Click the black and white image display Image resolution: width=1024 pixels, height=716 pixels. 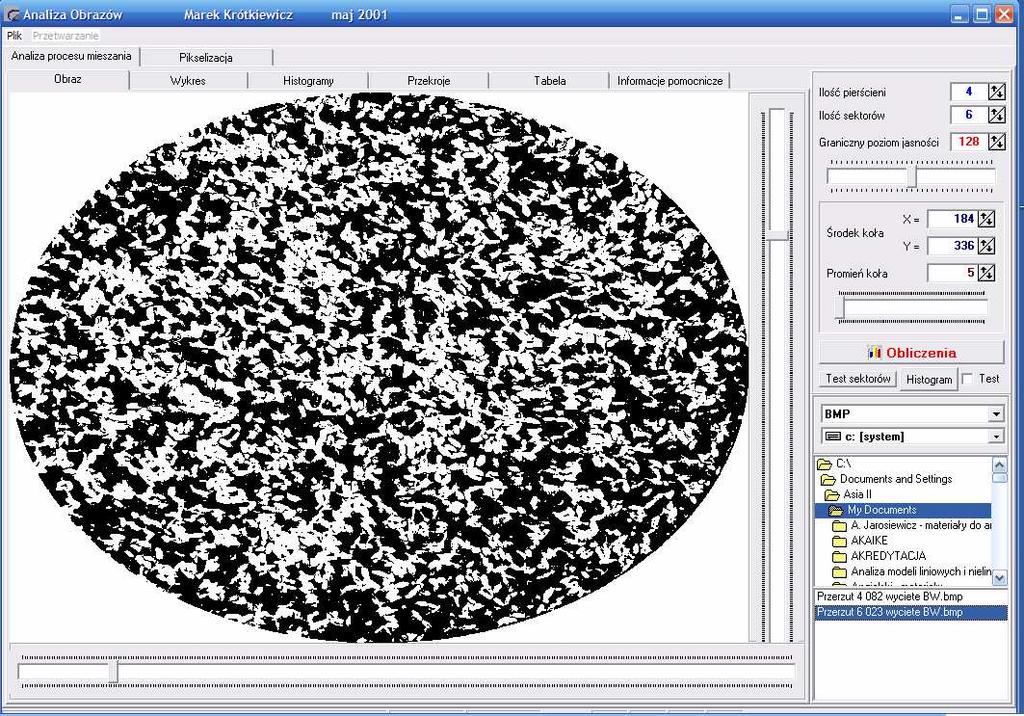coord(378,368)
